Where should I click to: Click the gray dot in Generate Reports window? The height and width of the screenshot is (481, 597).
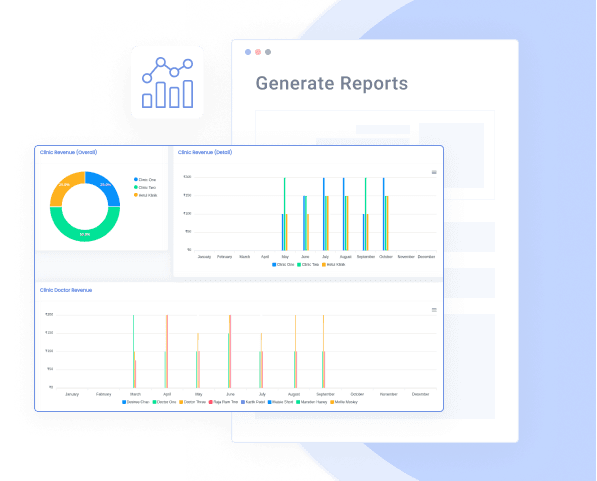(268, 52)
